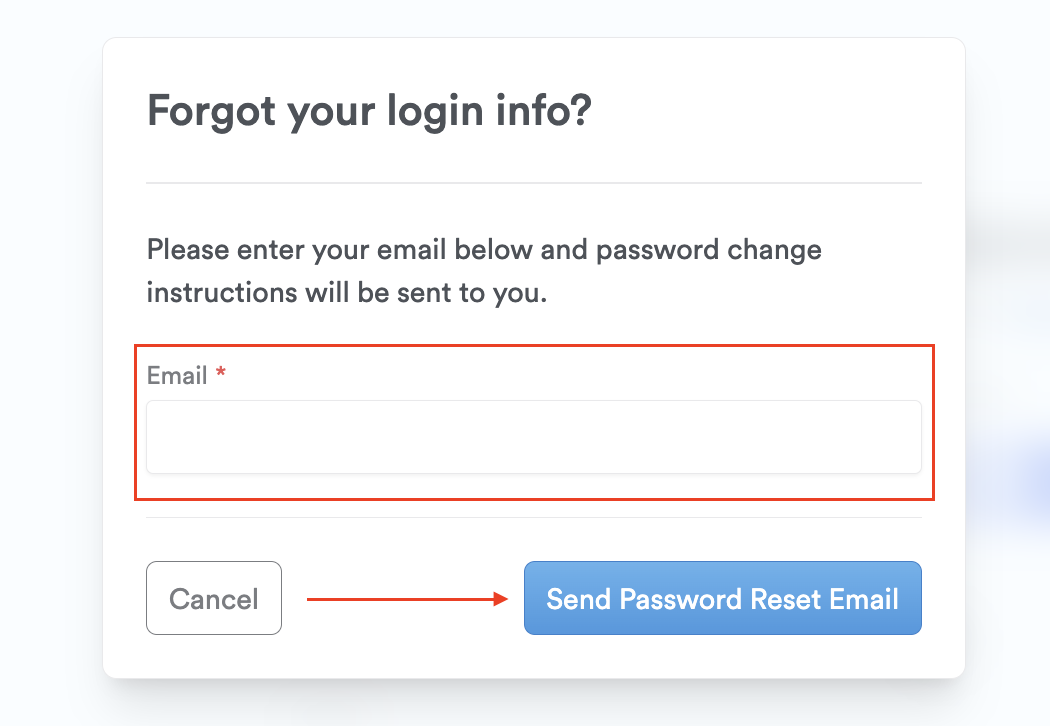
Task: Send the password reset email
Action: tap(722, 598)
